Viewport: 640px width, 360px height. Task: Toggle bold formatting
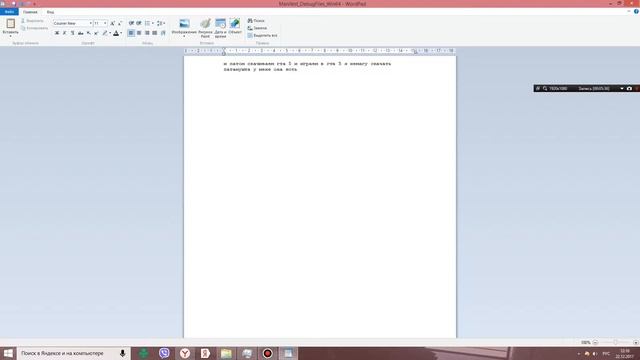click(x=57, y=33)
